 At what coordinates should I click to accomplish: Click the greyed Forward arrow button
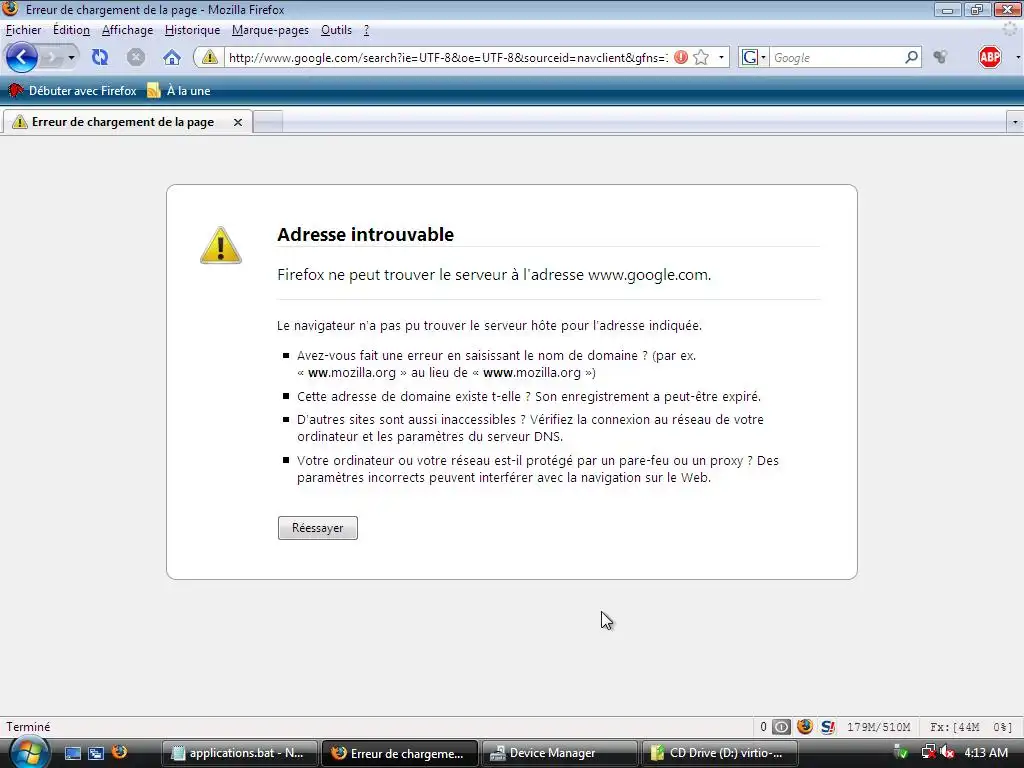tap(52, 57)
